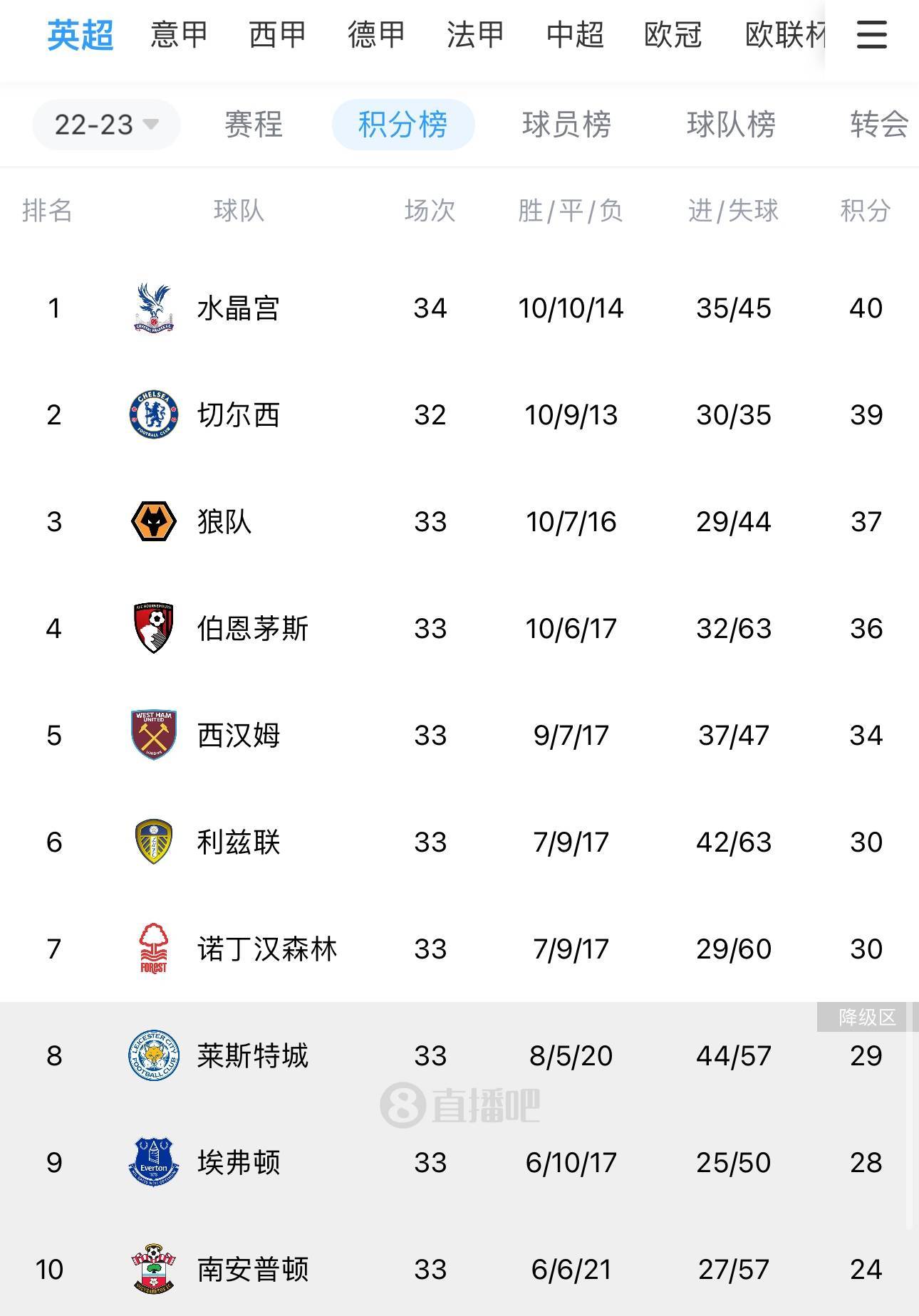Viewport: 919px width, 1316px height.
Task: Tap the West Ham United badge
Action: pos(154,735)
